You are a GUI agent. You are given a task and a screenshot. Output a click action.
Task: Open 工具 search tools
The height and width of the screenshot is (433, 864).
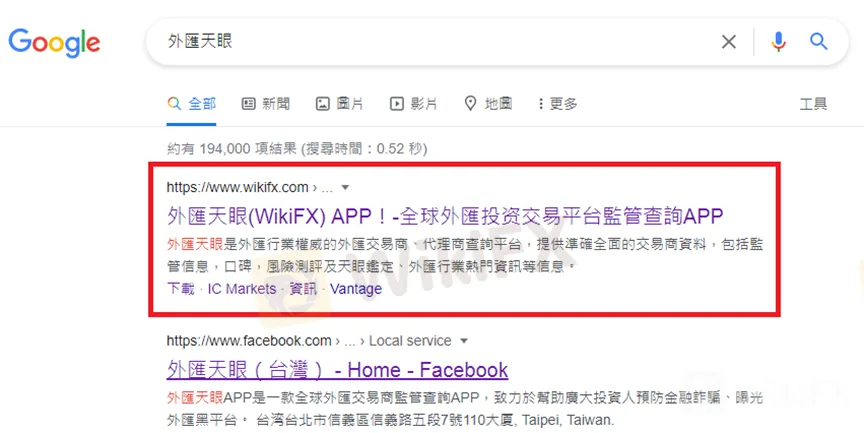pyautogui.click(x=813, y=104)
